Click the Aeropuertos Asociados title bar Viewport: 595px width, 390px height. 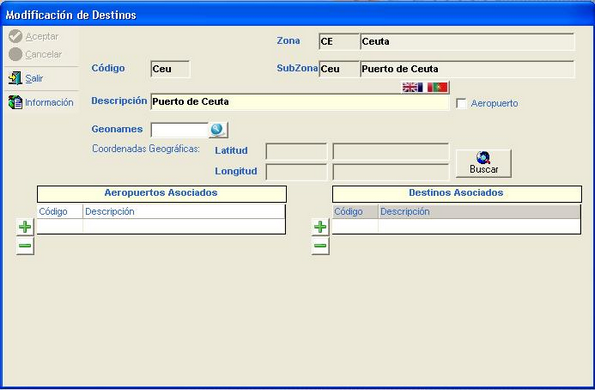pos(162,193)
